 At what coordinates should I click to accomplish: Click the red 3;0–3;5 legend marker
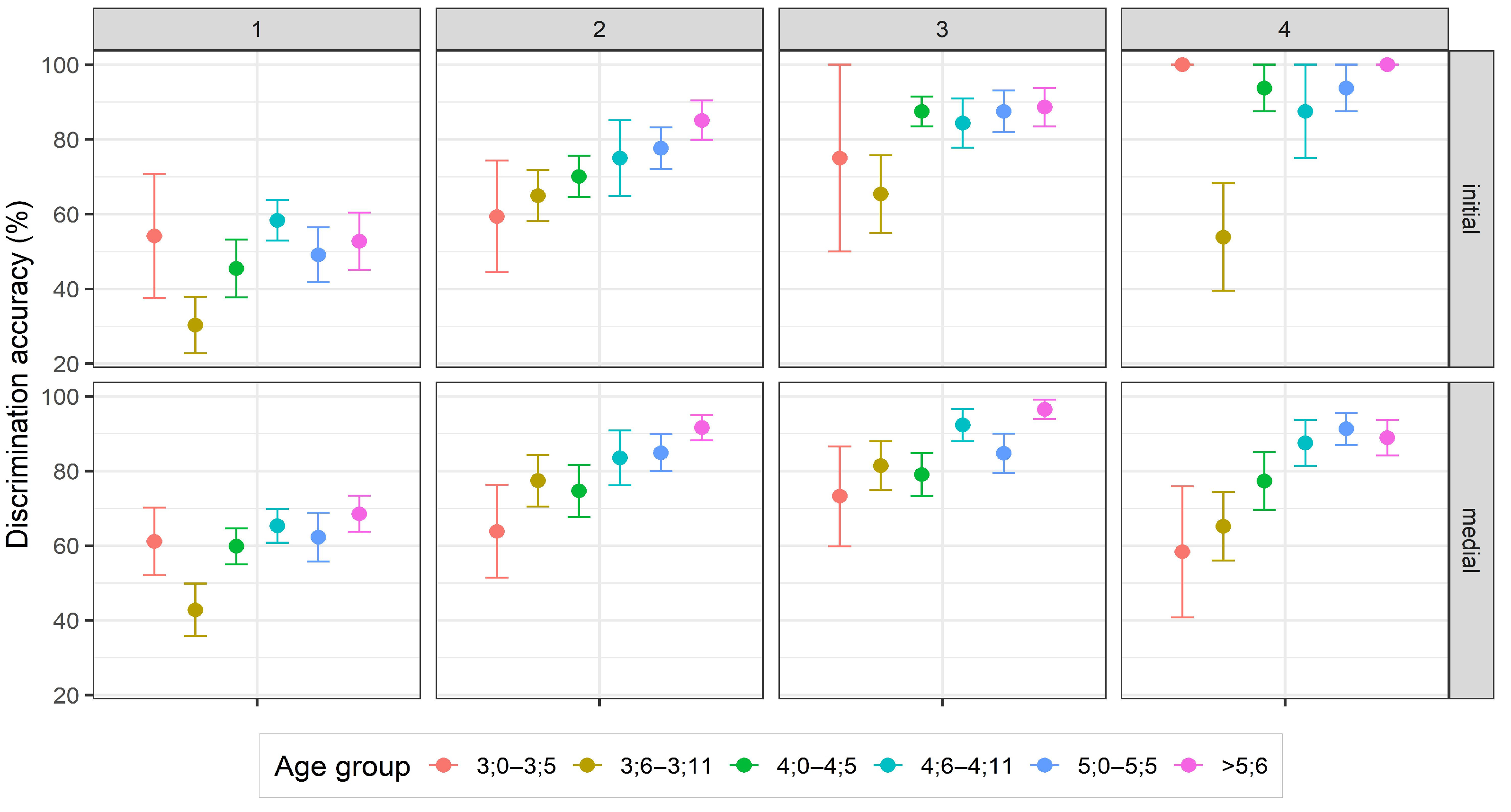click(x=443, y=766)
